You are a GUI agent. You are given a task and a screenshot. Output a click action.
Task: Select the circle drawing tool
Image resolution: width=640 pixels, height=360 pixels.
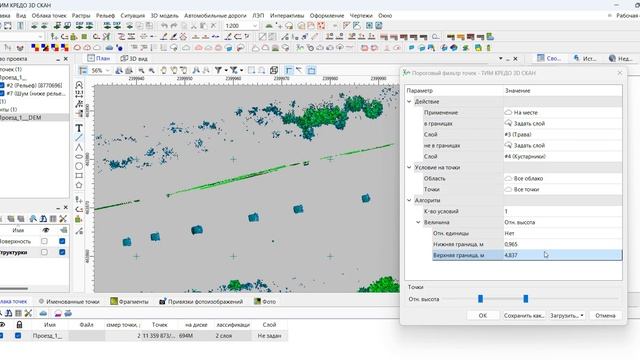[x=79, y=166]
